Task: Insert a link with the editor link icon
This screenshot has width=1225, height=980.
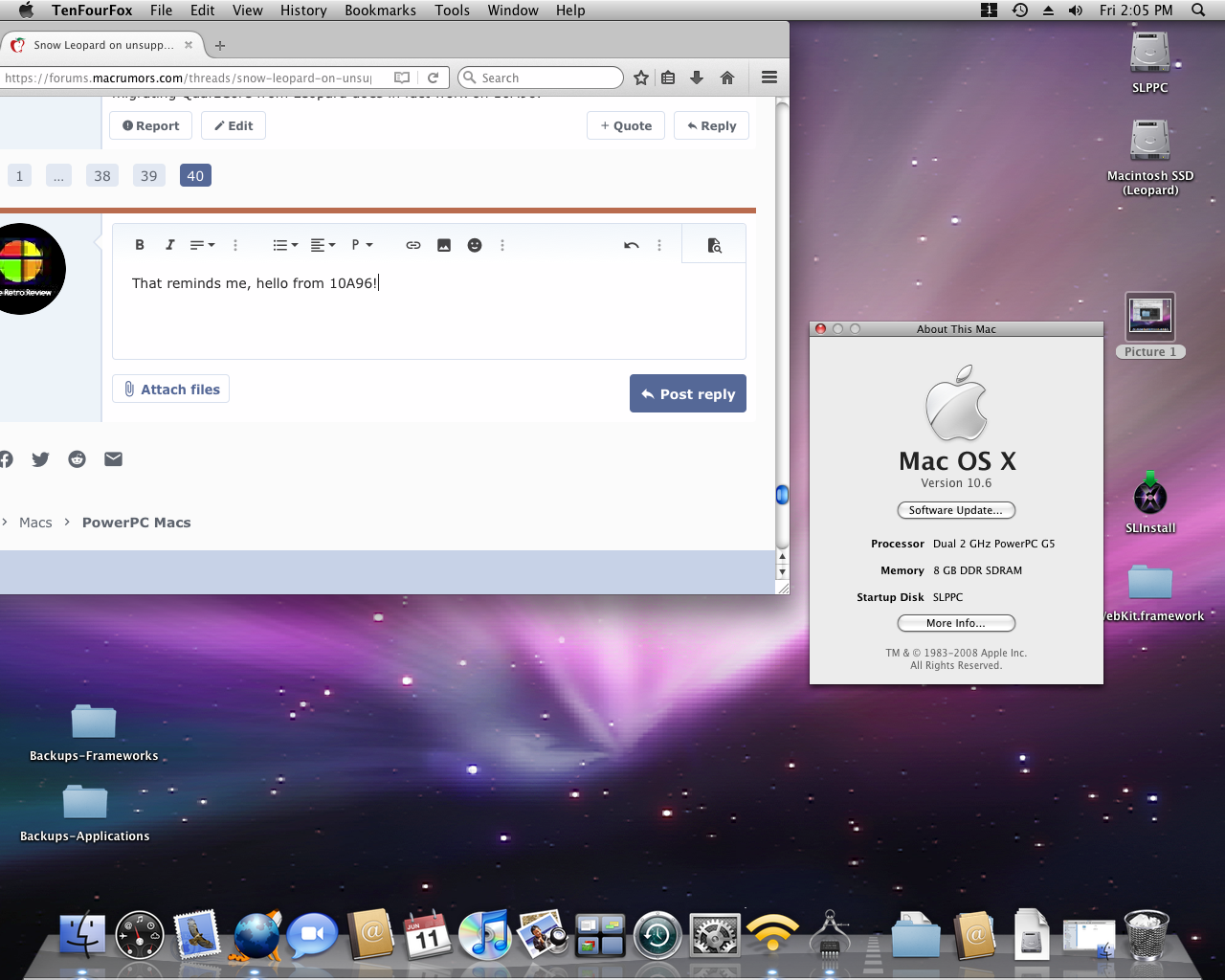Action: [413, 245]
